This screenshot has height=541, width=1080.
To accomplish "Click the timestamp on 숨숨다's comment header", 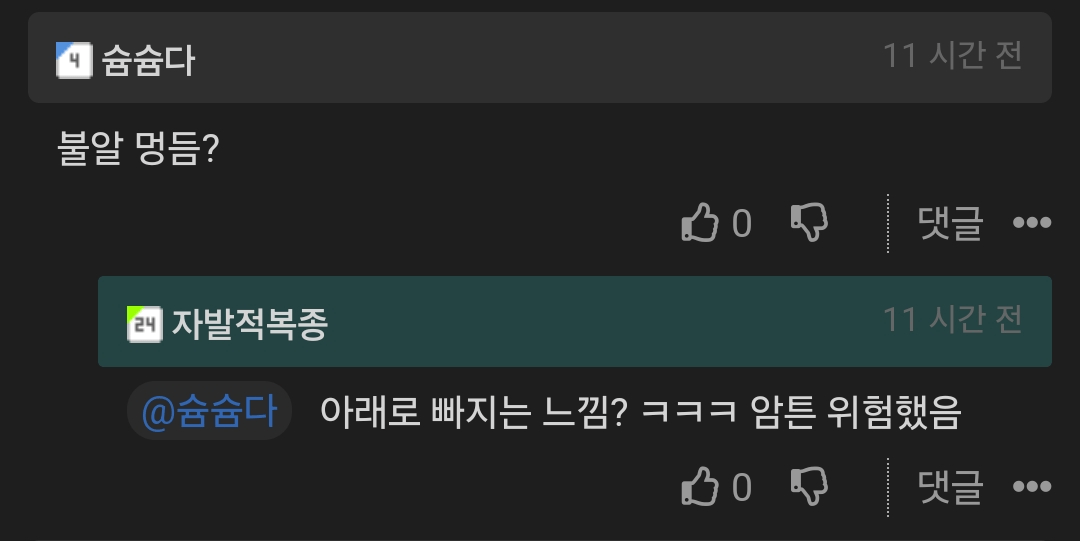I will coord(953,55).
